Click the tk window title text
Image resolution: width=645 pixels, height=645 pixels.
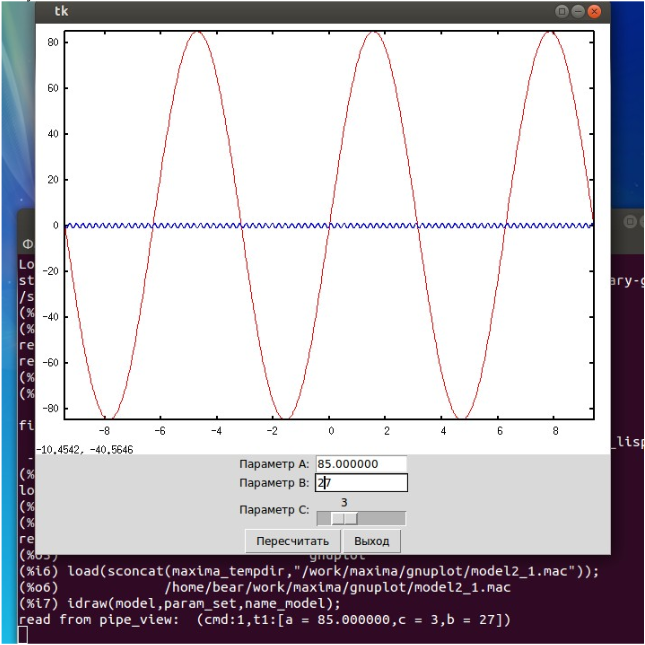pos(62,12)
